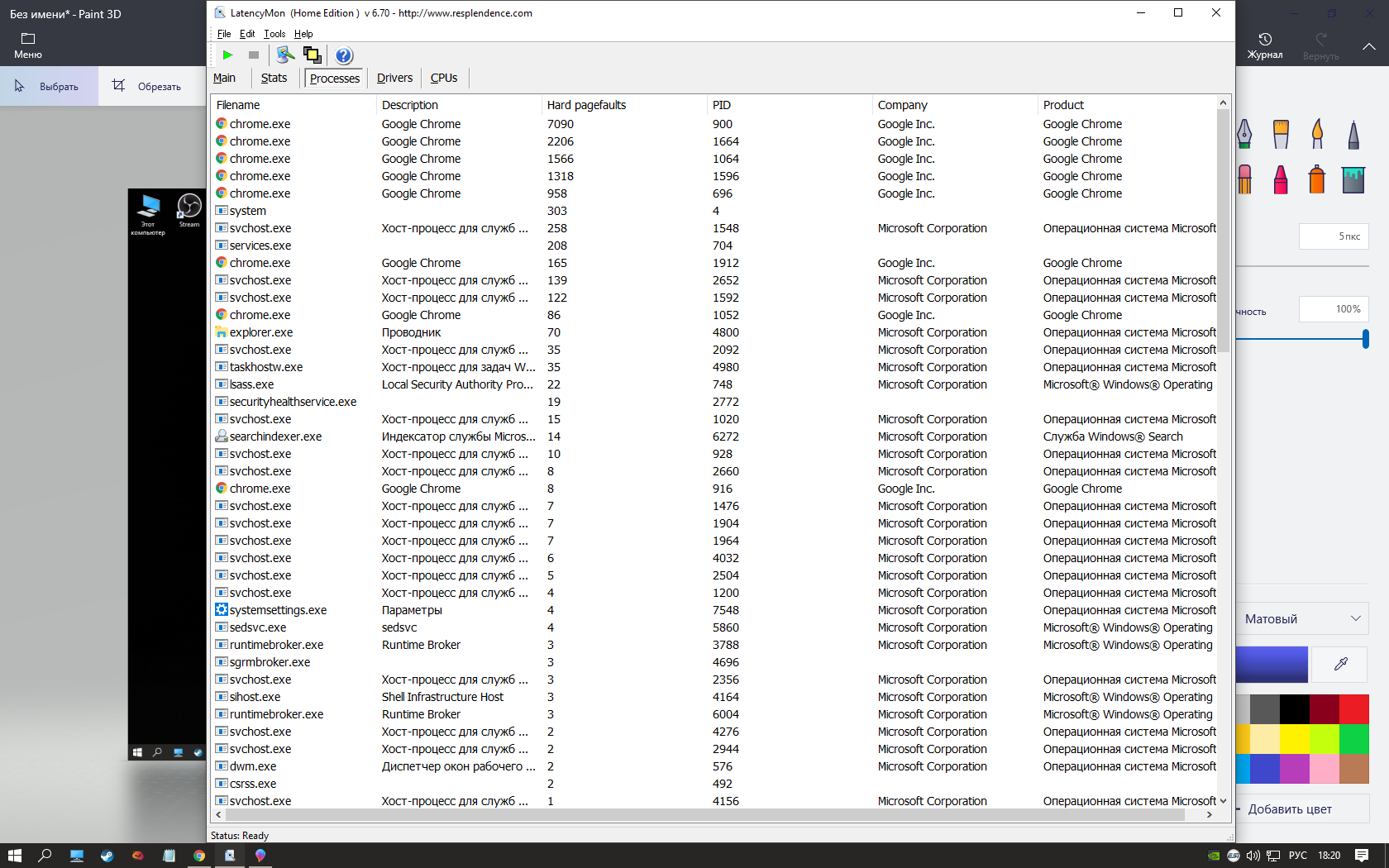This screenshot has width=1389, height=868.
Task: Open LatencyMon options wrench-and-monitor icon
Action: point(285,55)
